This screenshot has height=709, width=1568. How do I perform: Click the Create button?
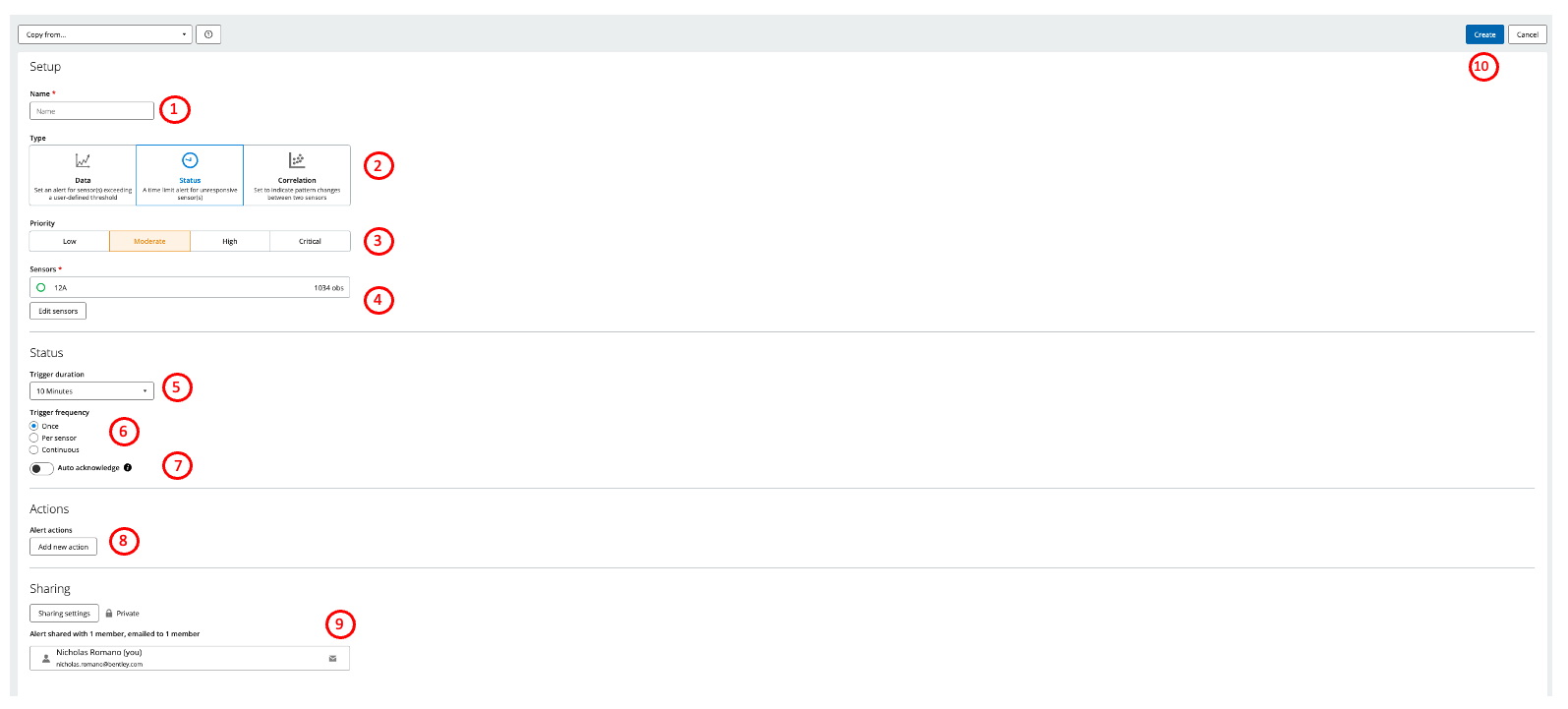(x=1484, y=34)
